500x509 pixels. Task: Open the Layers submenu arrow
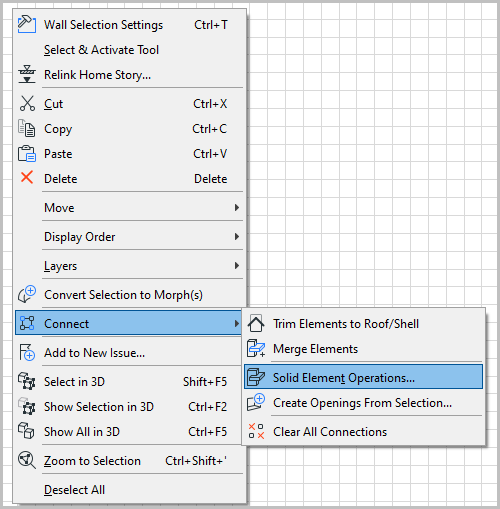pyautogui.click(x=237, y=265)
